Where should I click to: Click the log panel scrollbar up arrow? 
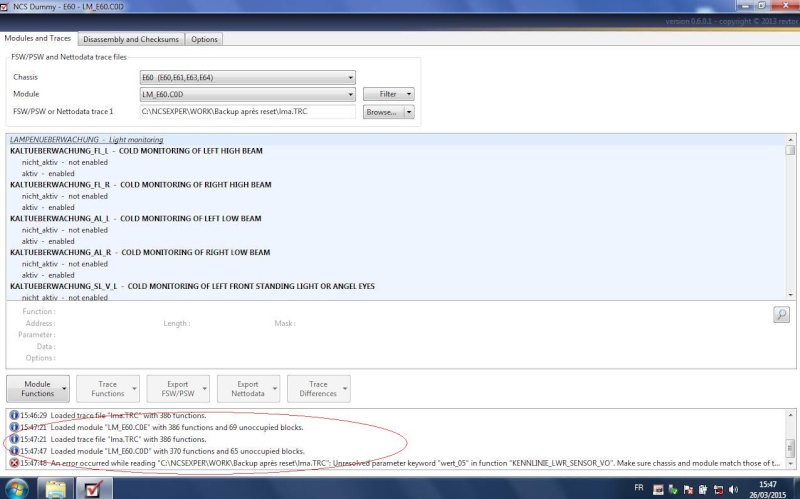point(790,415)
